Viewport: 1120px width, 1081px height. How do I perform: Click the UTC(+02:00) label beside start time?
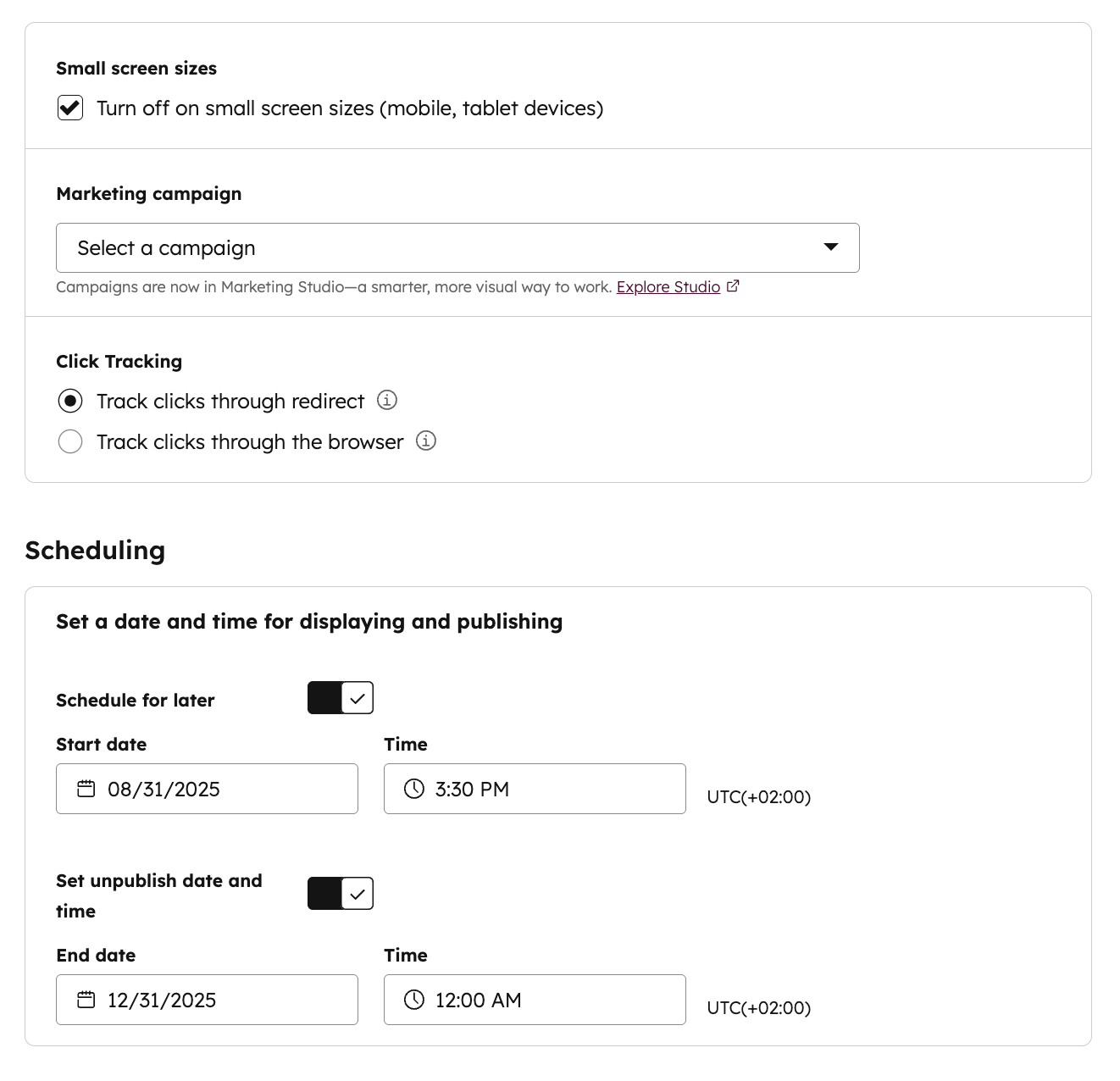(758, 796)
